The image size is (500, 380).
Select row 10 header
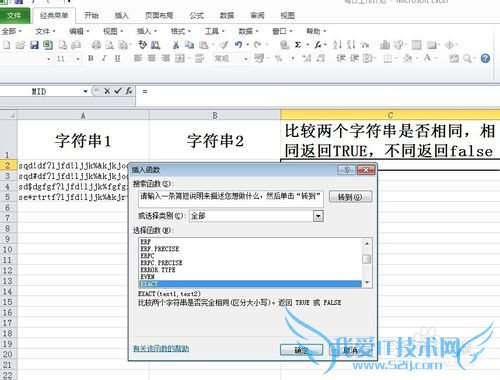(8, 249)
